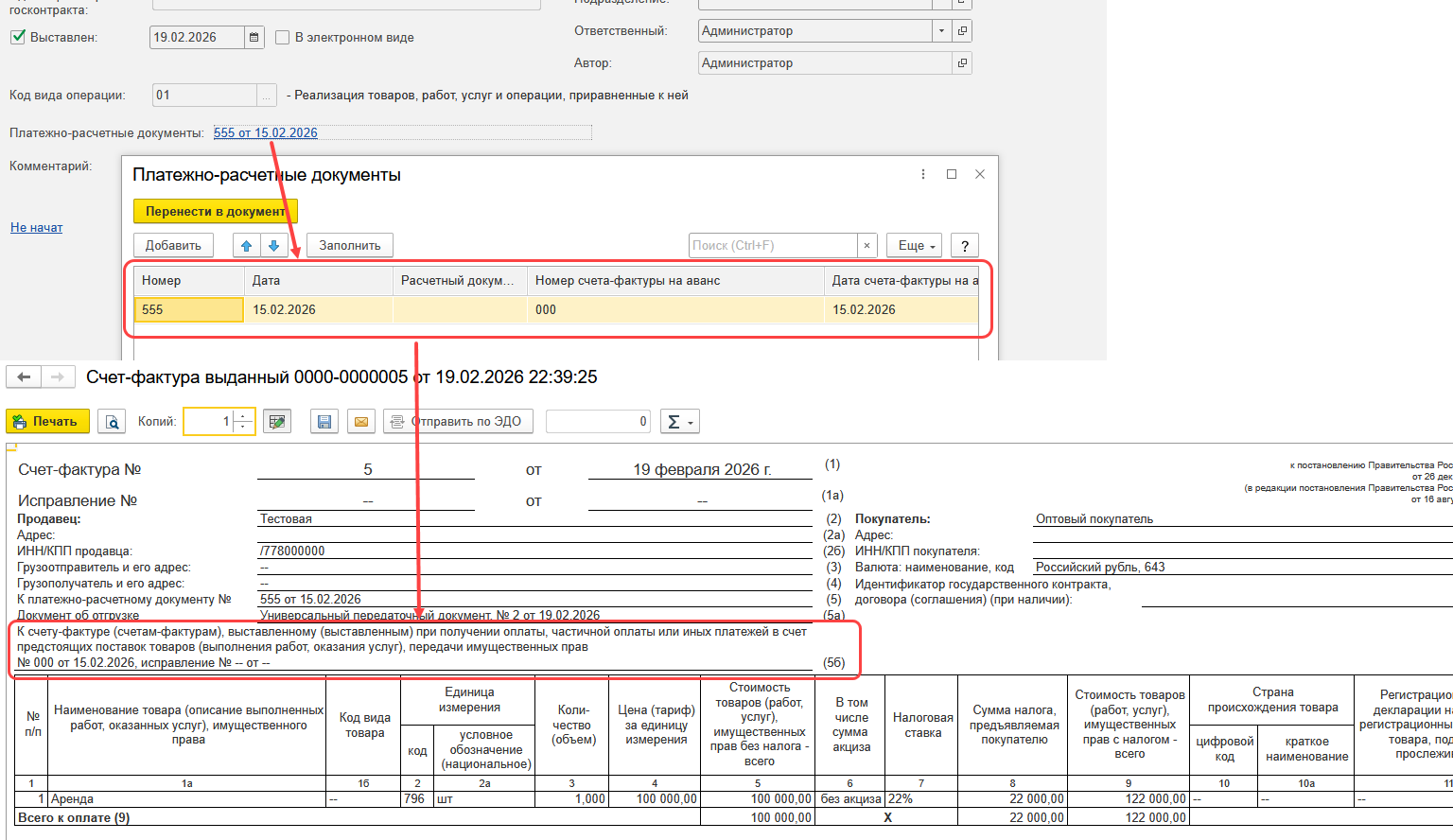Click the Не начат link
1453x840 pixels.
pyautogui.click(x=37, y=227)
